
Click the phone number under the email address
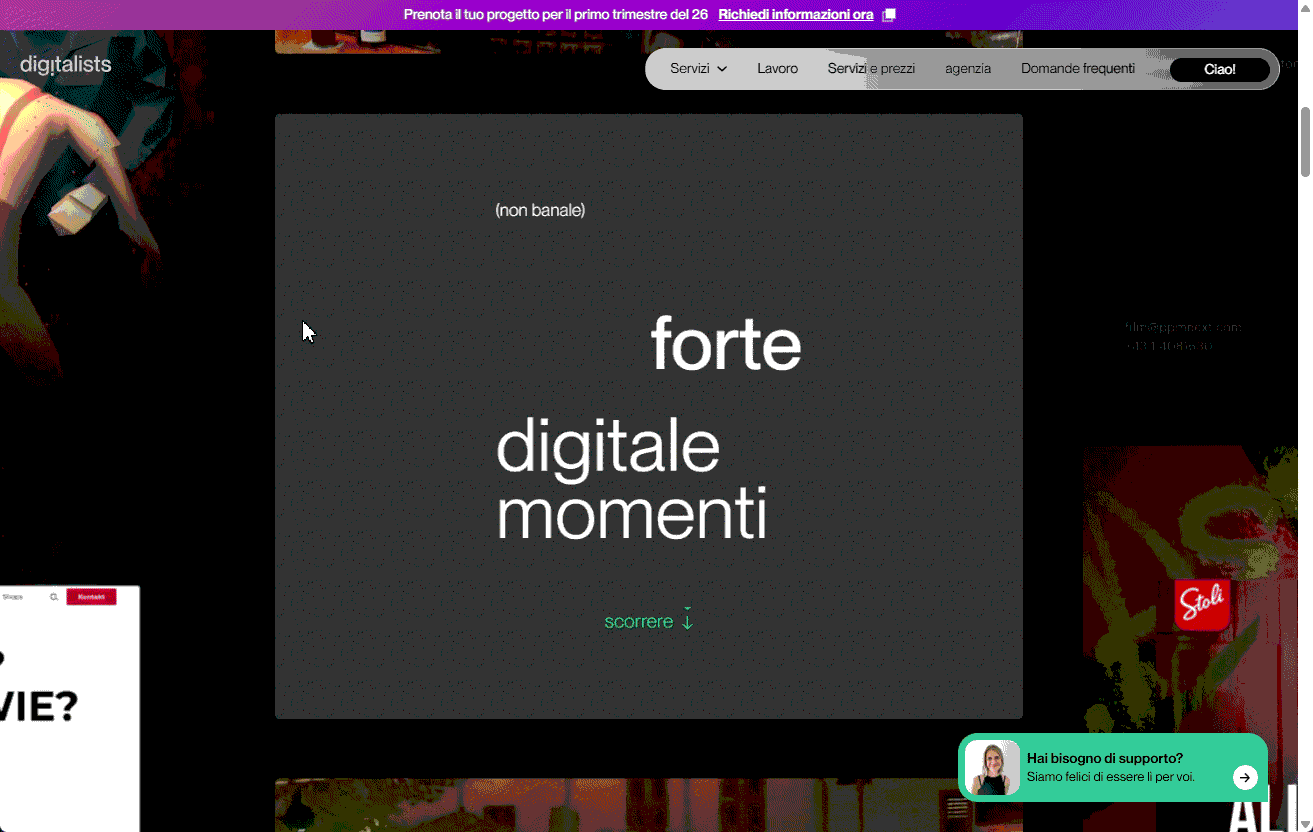[x=1168, y=345]
